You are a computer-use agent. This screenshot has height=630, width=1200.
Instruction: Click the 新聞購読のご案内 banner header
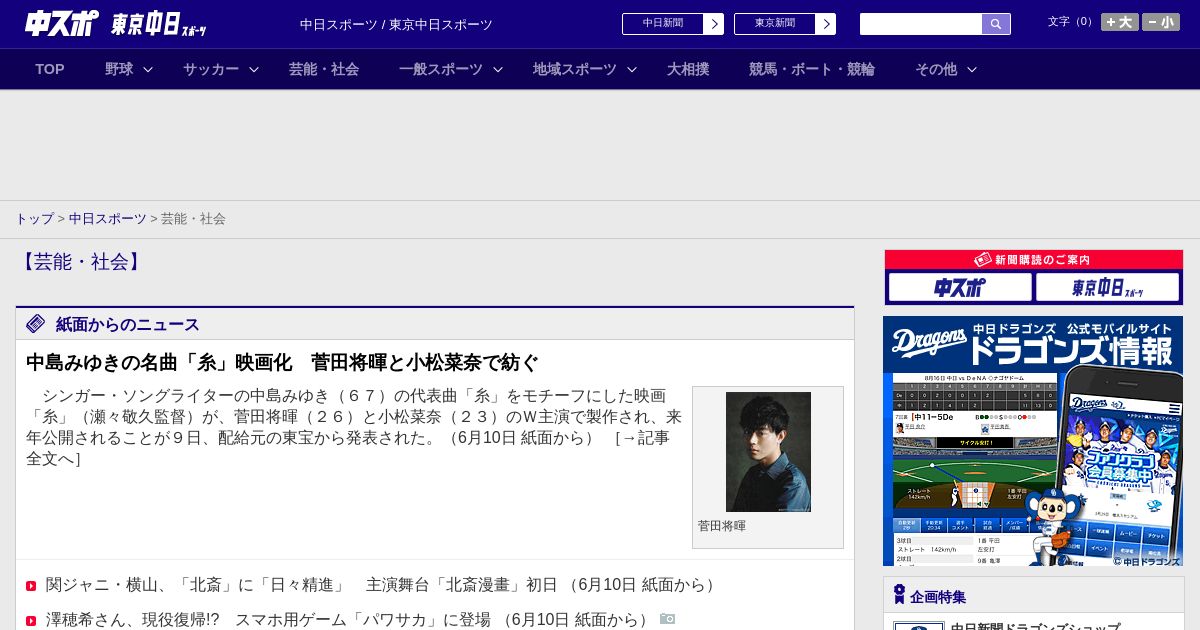point(1034,260)
